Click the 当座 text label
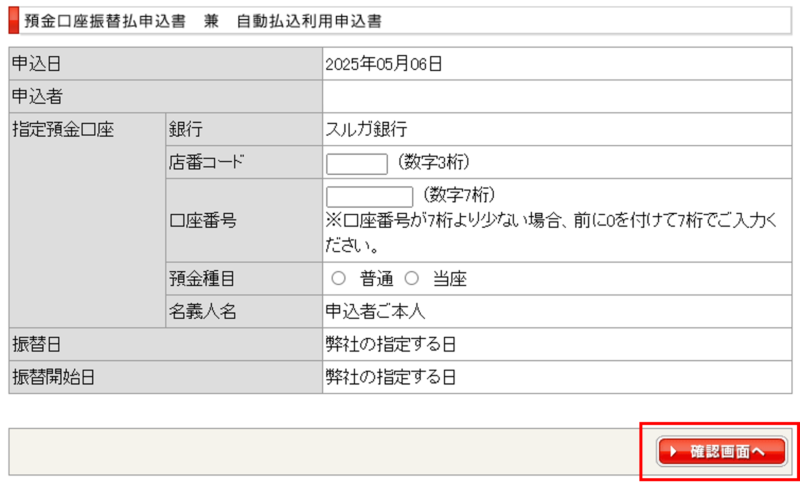The height and width of the screenshot is (483, 800). 449,279
